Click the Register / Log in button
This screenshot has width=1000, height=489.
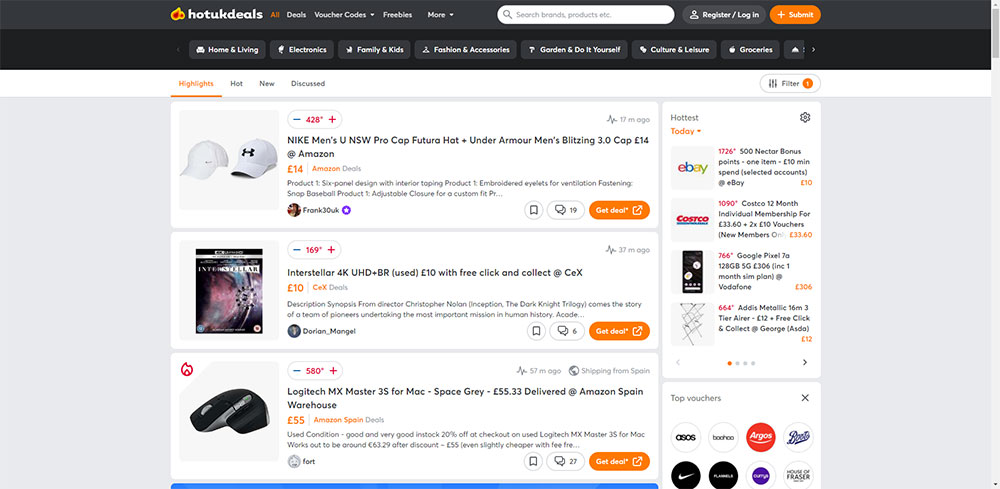coord(723,15)
